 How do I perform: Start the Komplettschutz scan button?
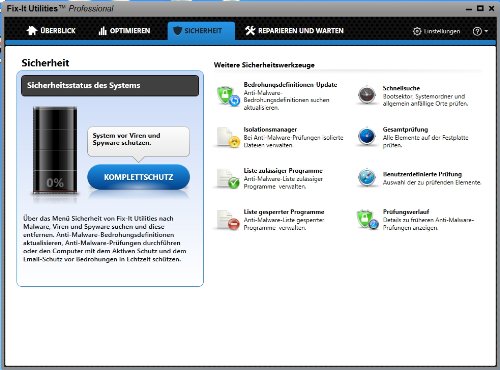tap(139, 177)
